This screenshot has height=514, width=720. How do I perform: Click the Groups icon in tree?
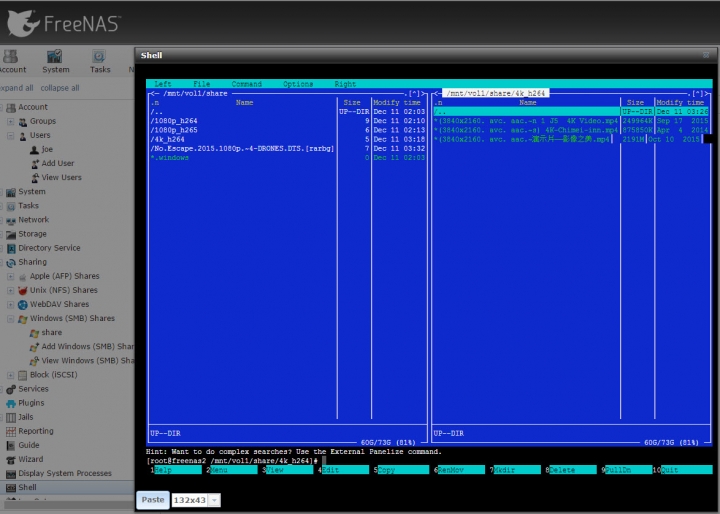point(23,122)
